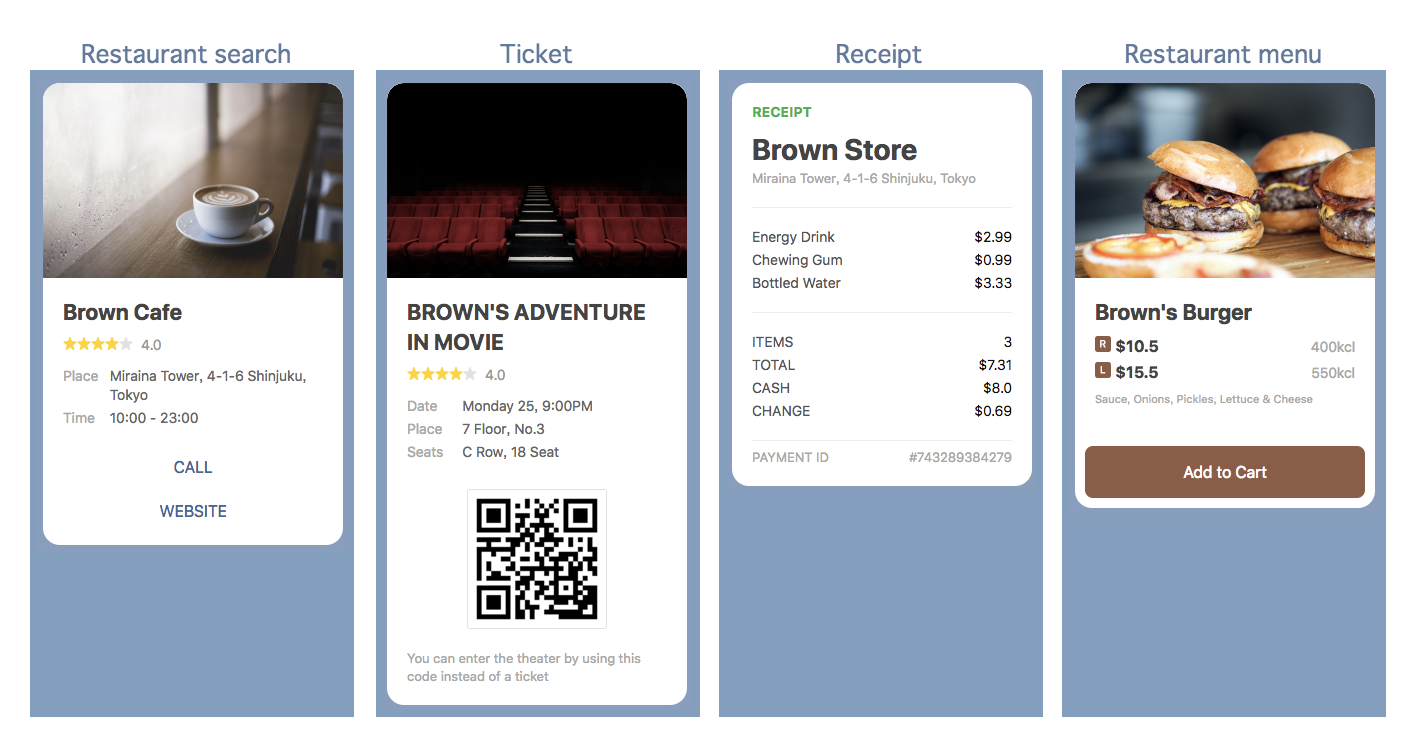Click the burger photo

(1225, 181)
